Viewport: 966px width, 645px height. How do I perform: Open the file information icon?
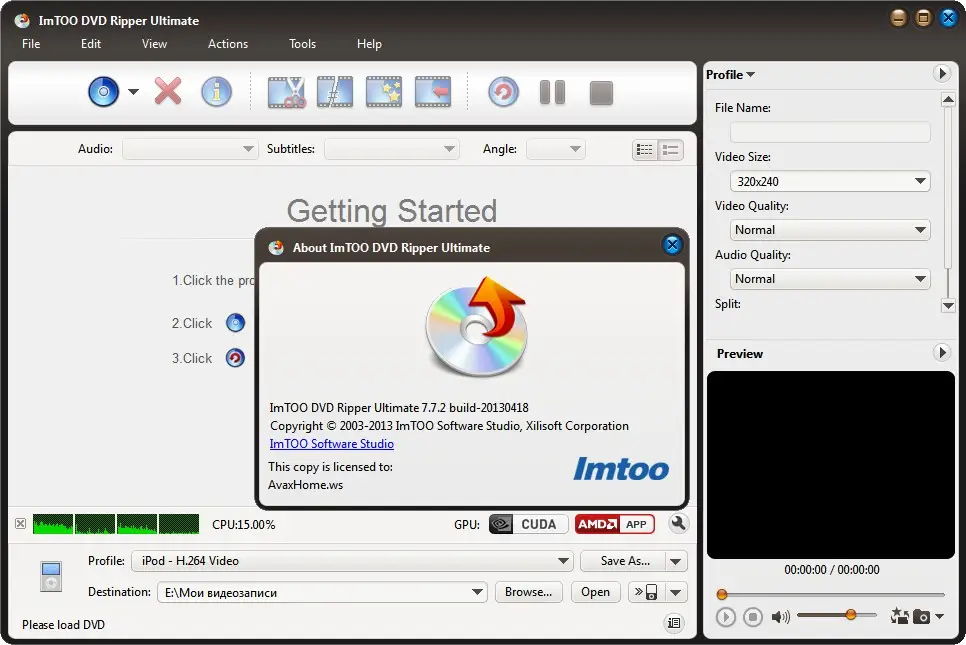216,92
